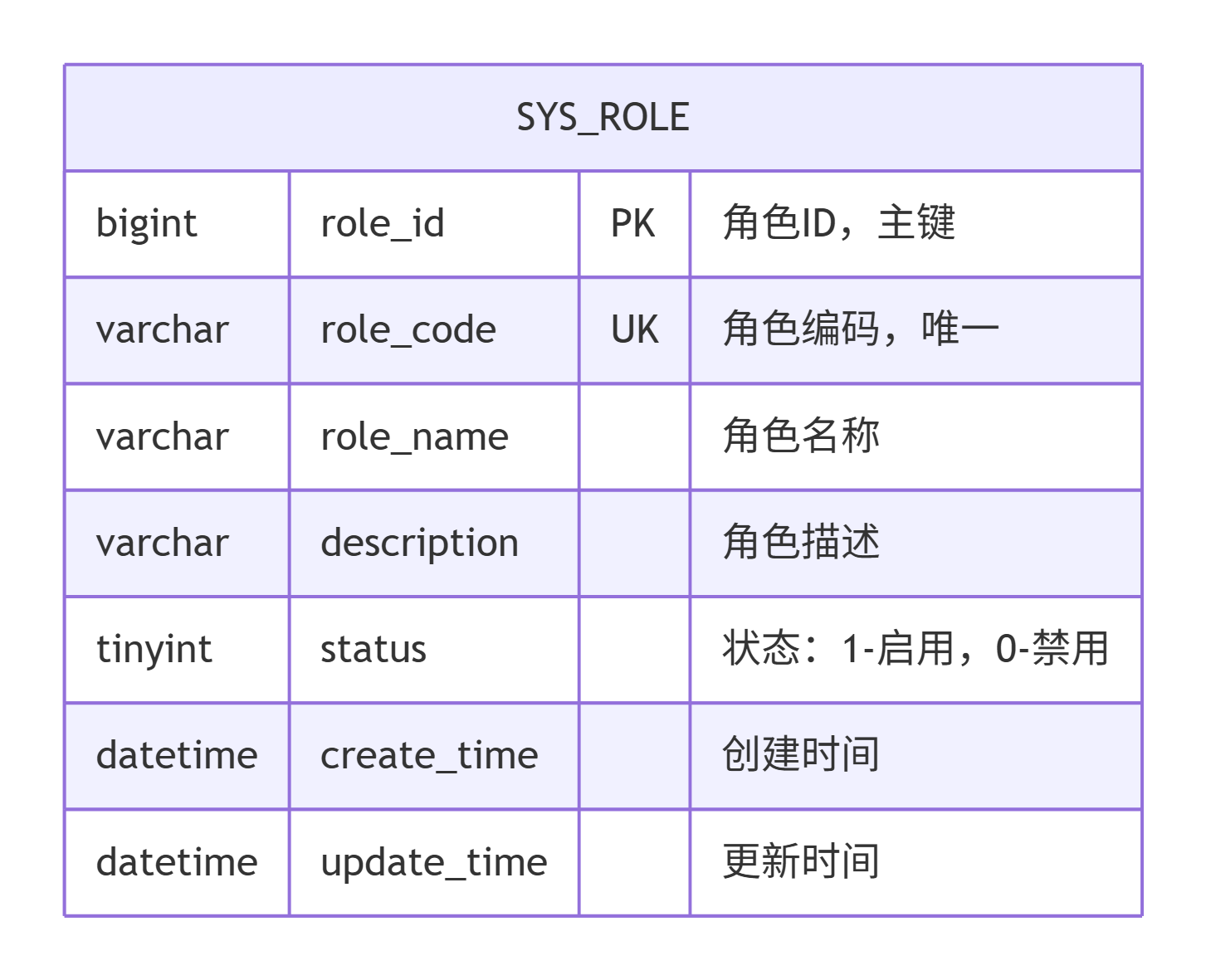Click the 角色名称 comment cell
This screenshot has height=980, width=1206.
point(916,436)
